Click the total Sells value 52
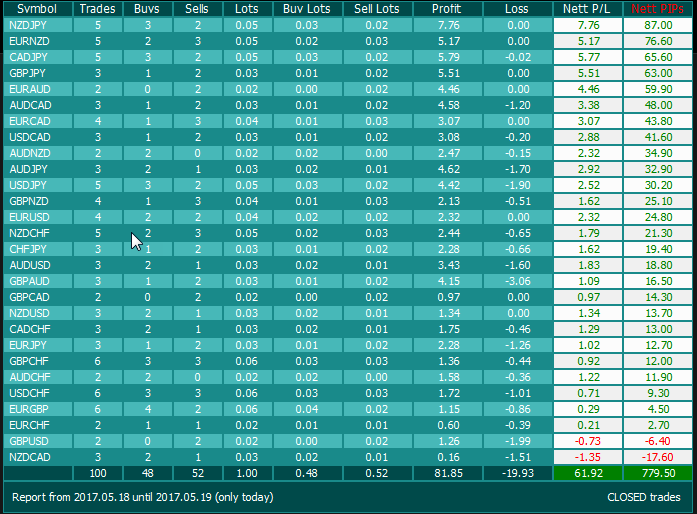 pos(197,473)
